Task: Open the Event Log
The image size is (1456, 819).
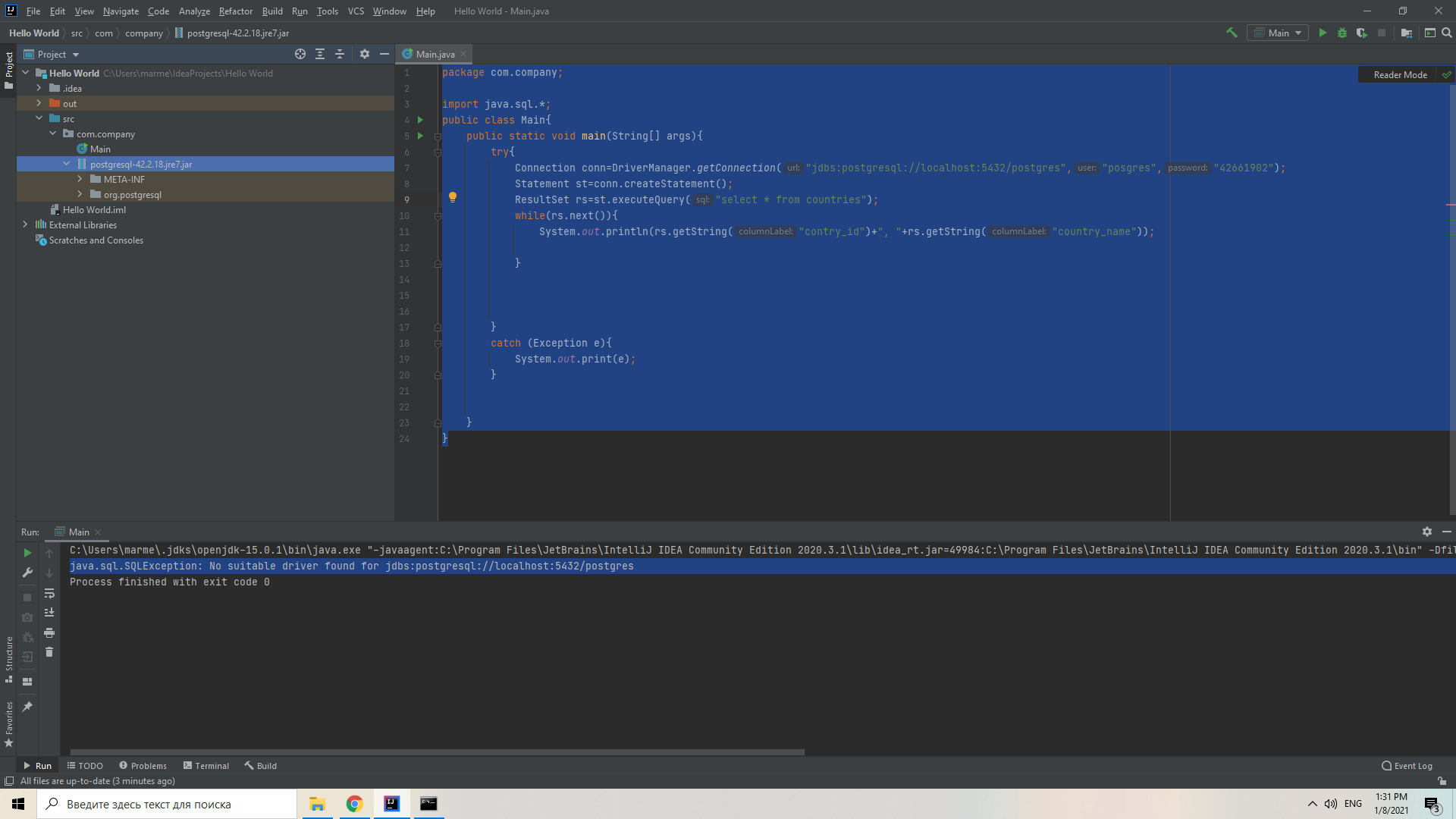Action: [1407, 766]
